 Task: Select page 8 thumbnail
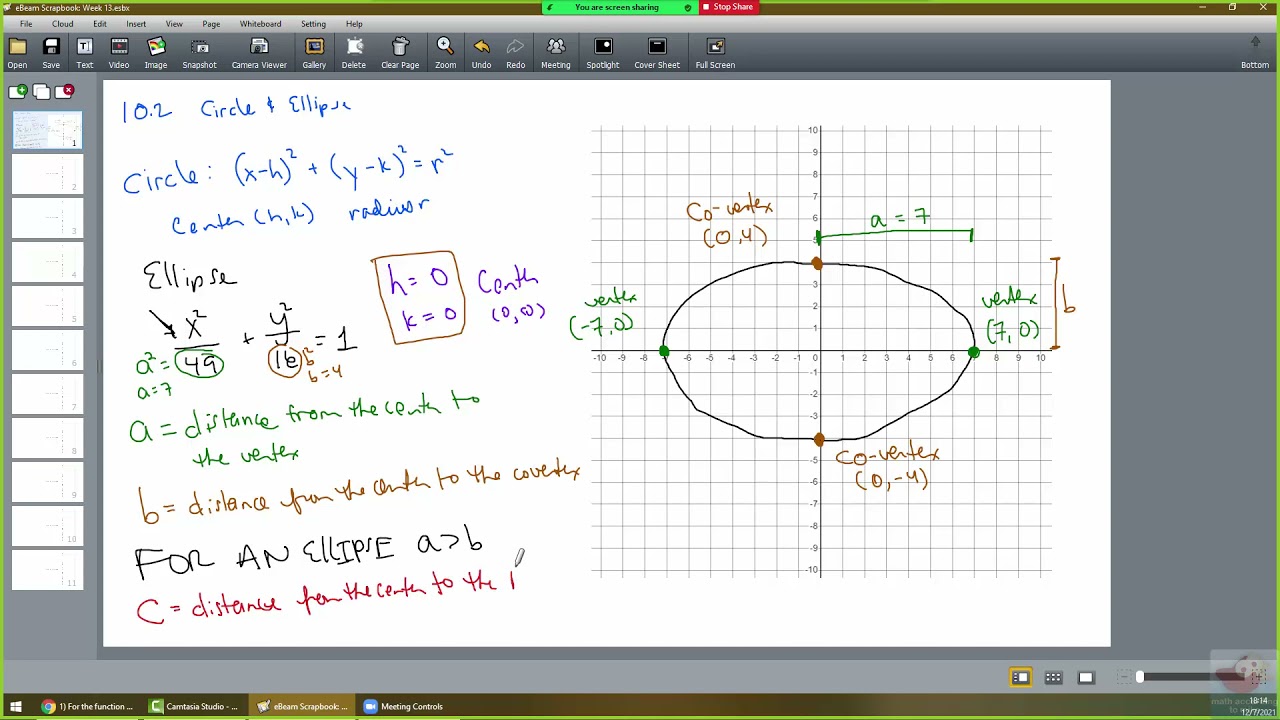[47, 438]
